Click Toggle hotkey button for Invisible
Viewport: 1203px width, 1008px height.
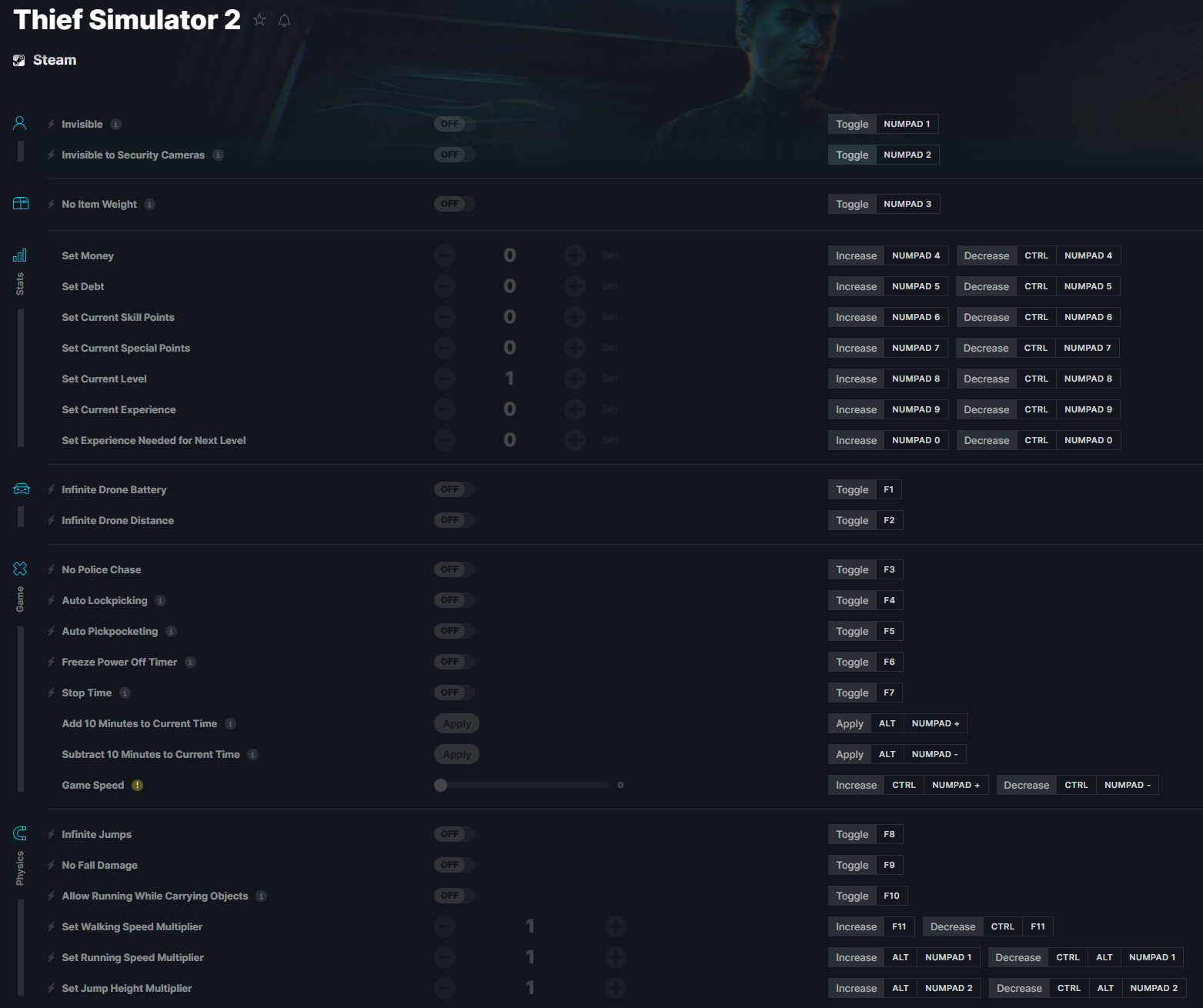[x=852, y=124]
